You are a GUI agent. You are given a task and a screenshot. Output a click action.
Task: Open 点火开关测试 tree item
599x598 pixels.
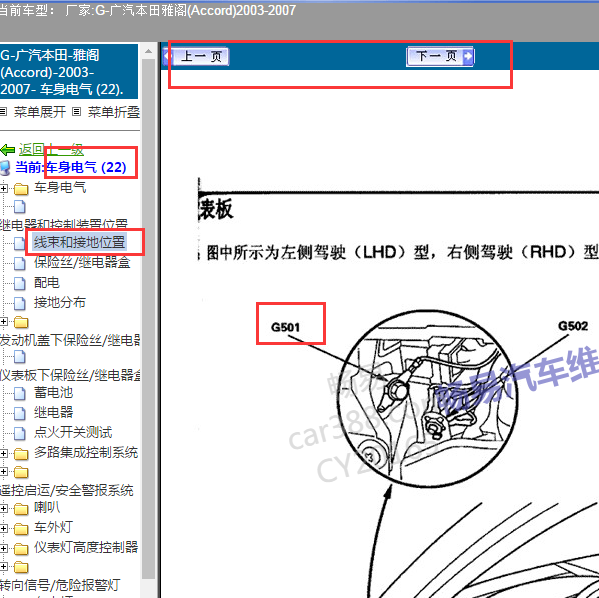click(73, 432)
